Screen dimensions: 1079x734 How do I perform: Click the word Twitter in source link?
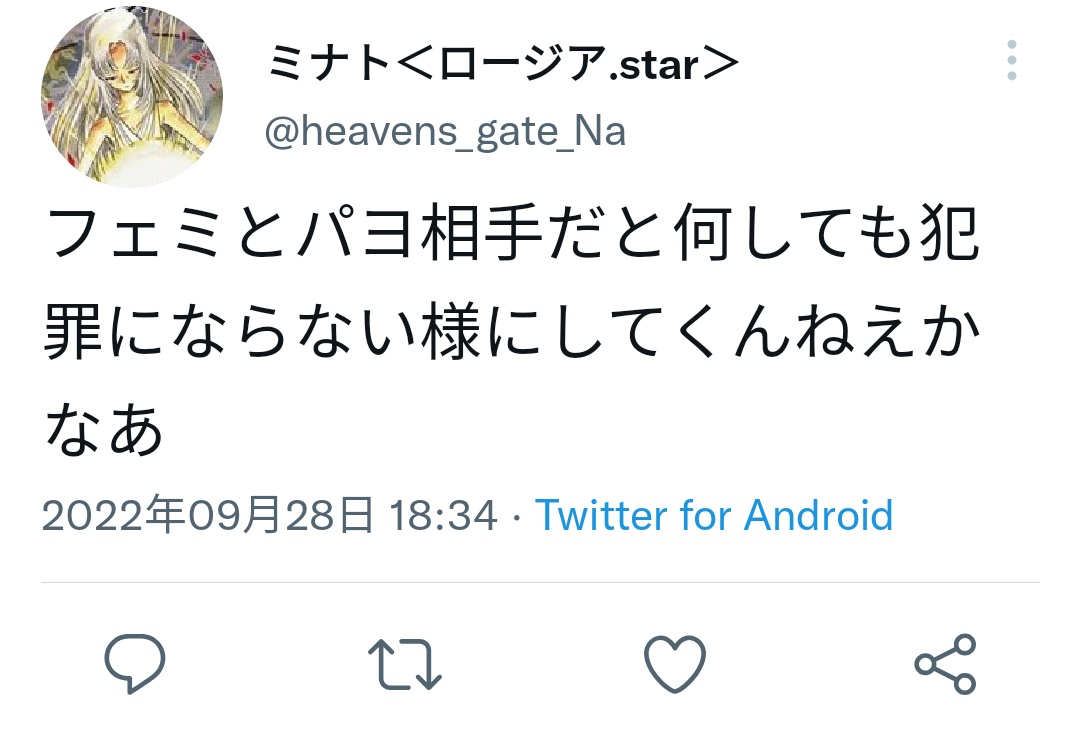click(x=601, y=515)
